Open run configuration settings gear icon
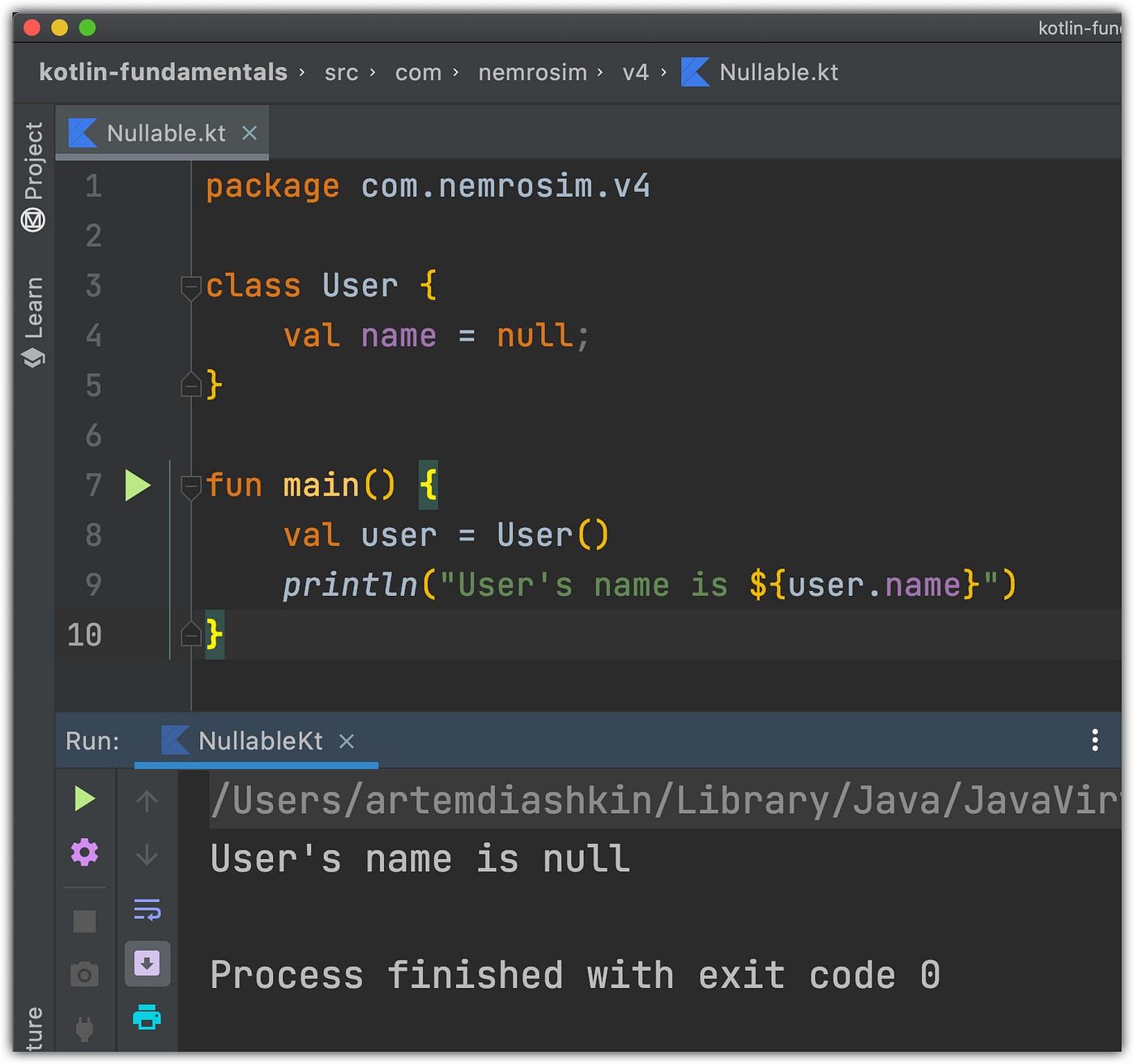 (84, 852)
